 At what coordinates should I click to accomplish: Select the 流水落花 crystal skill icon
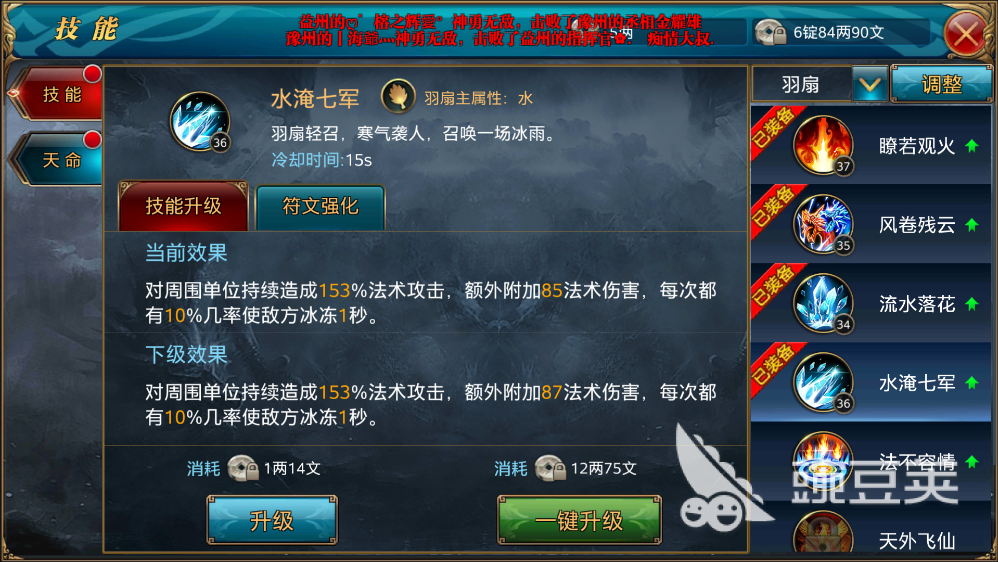pos(823,303)
